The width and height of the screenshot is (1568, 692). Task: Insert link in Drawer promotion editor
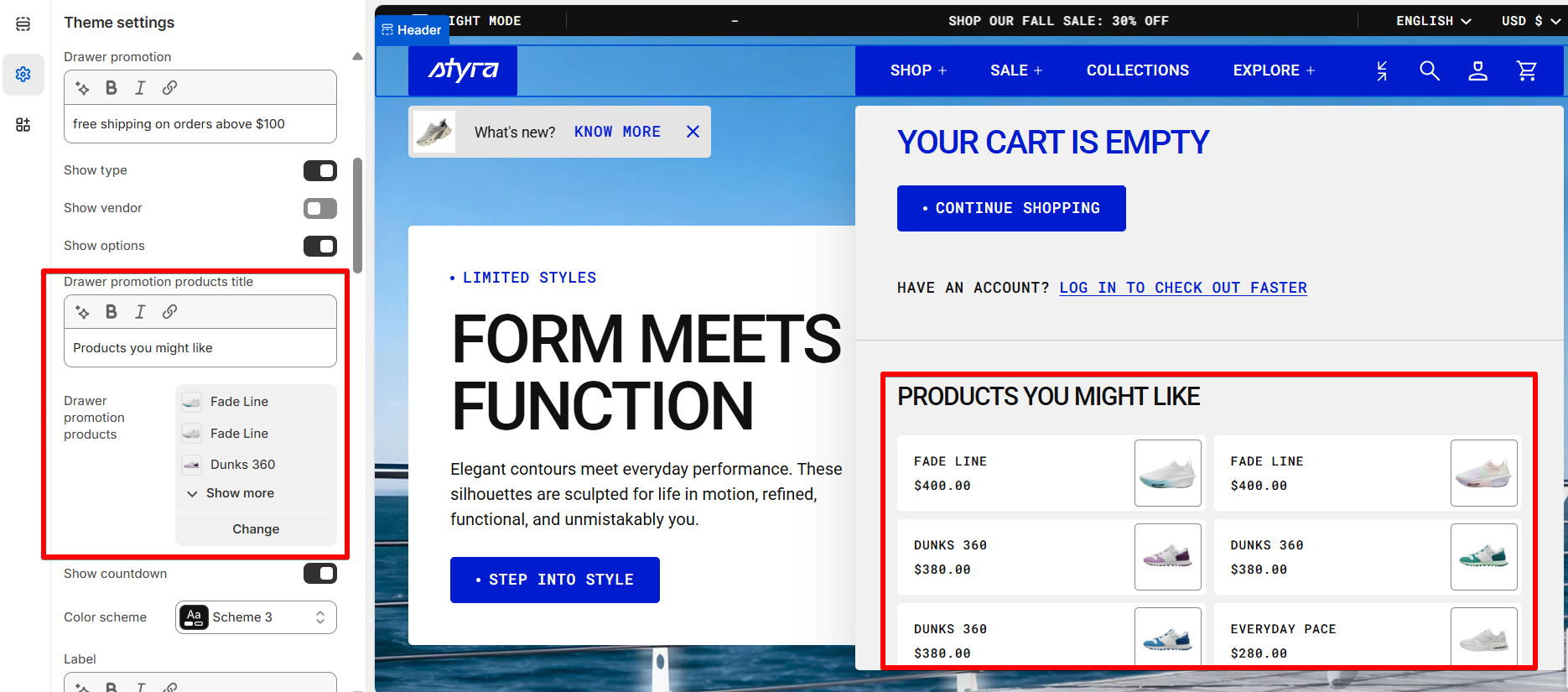click(x=169, y=88)
